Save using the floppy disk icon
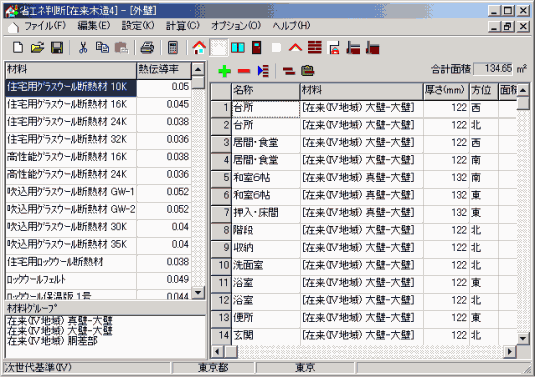535x377 pixels. tap(57, 47)
